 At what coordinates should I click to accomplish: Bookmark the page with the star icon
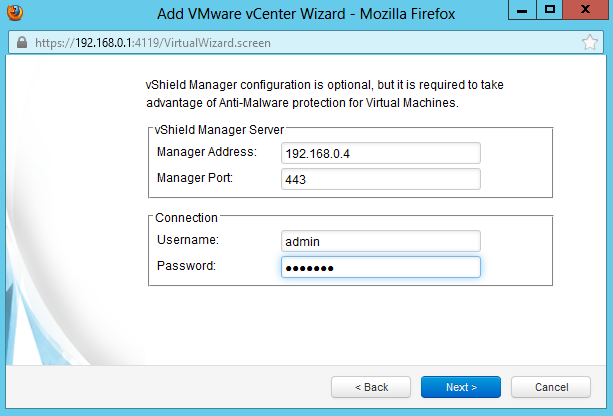tap(589, 44)
